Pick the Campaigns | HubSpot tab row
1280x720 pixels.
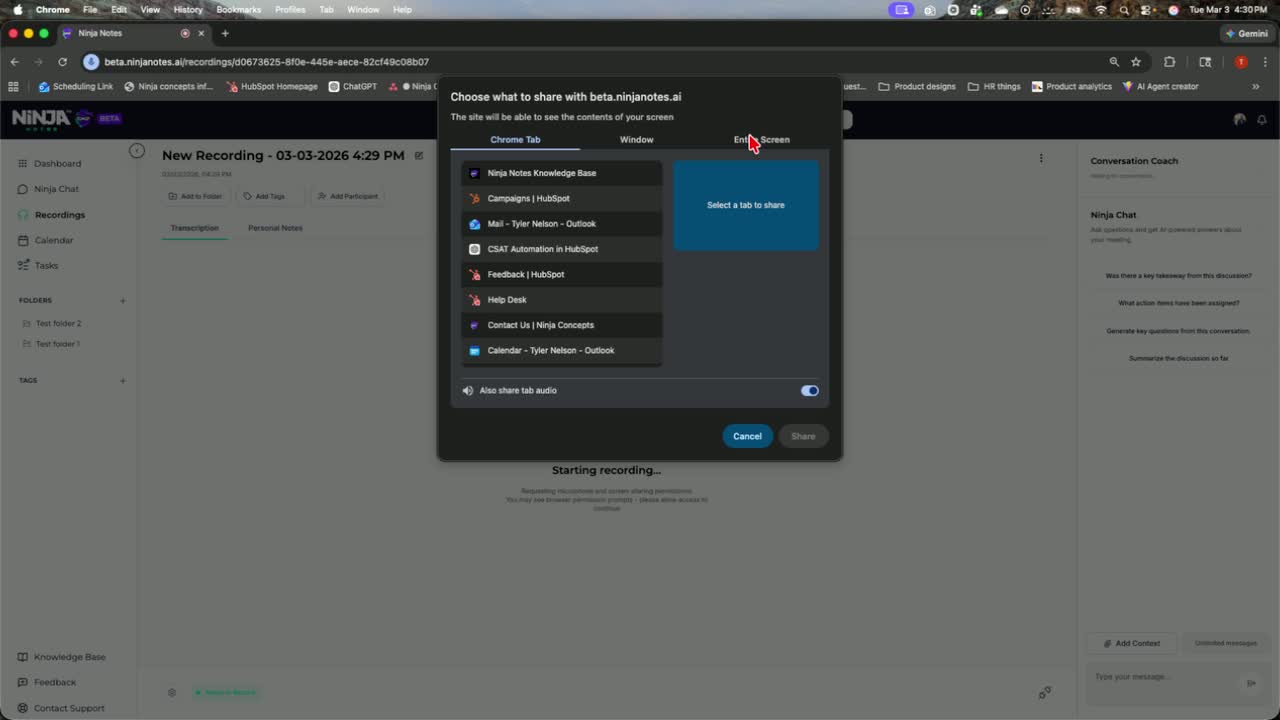point(561,199)
